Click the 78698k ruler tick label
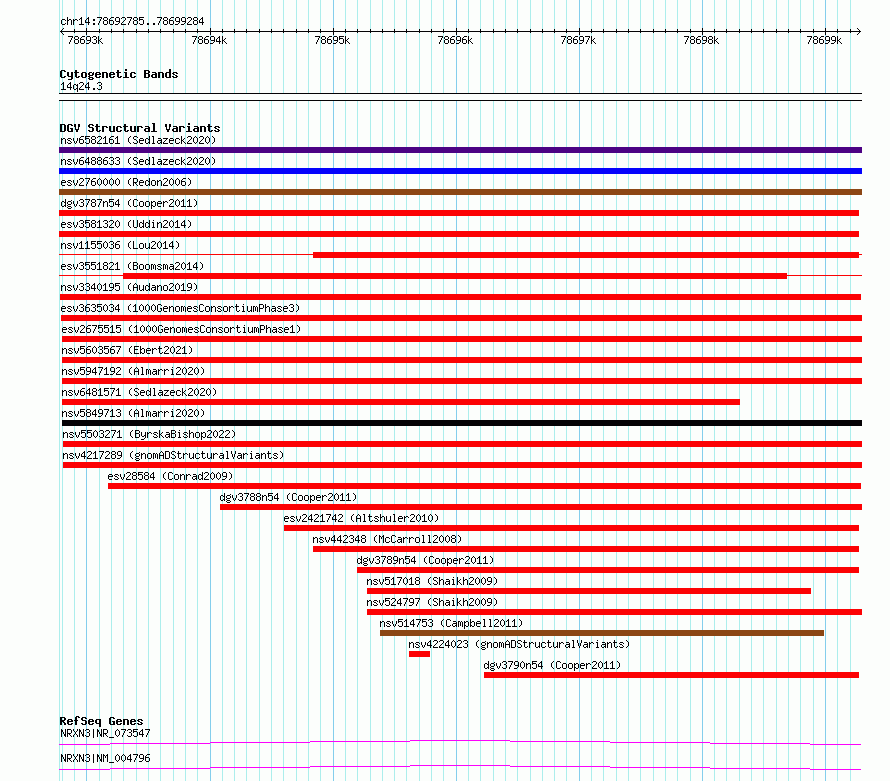Screen dimensions: 890x781 [x=701, y=40]
